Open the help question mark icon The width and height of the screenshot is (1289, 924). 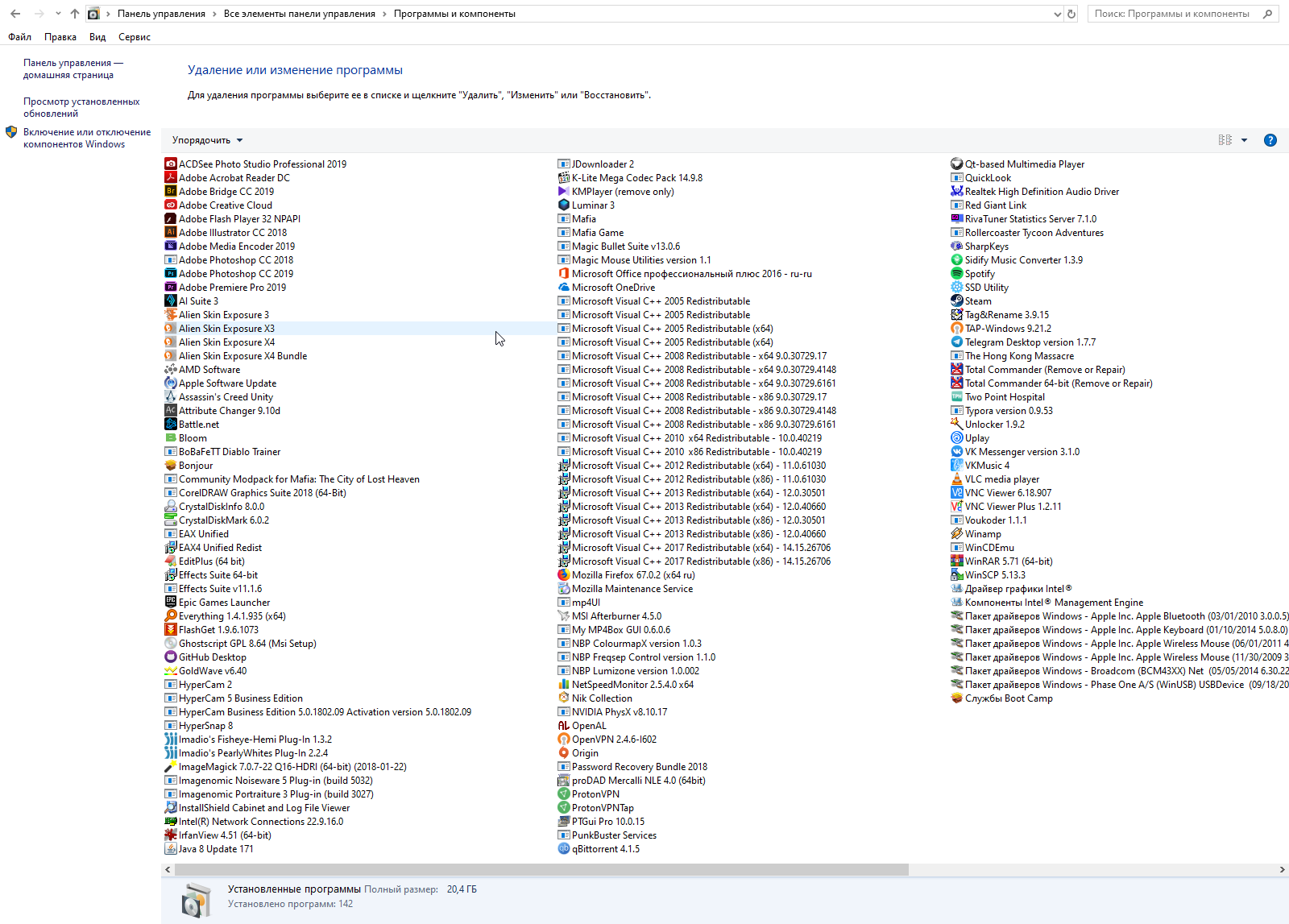click(x=1270, y=140)
